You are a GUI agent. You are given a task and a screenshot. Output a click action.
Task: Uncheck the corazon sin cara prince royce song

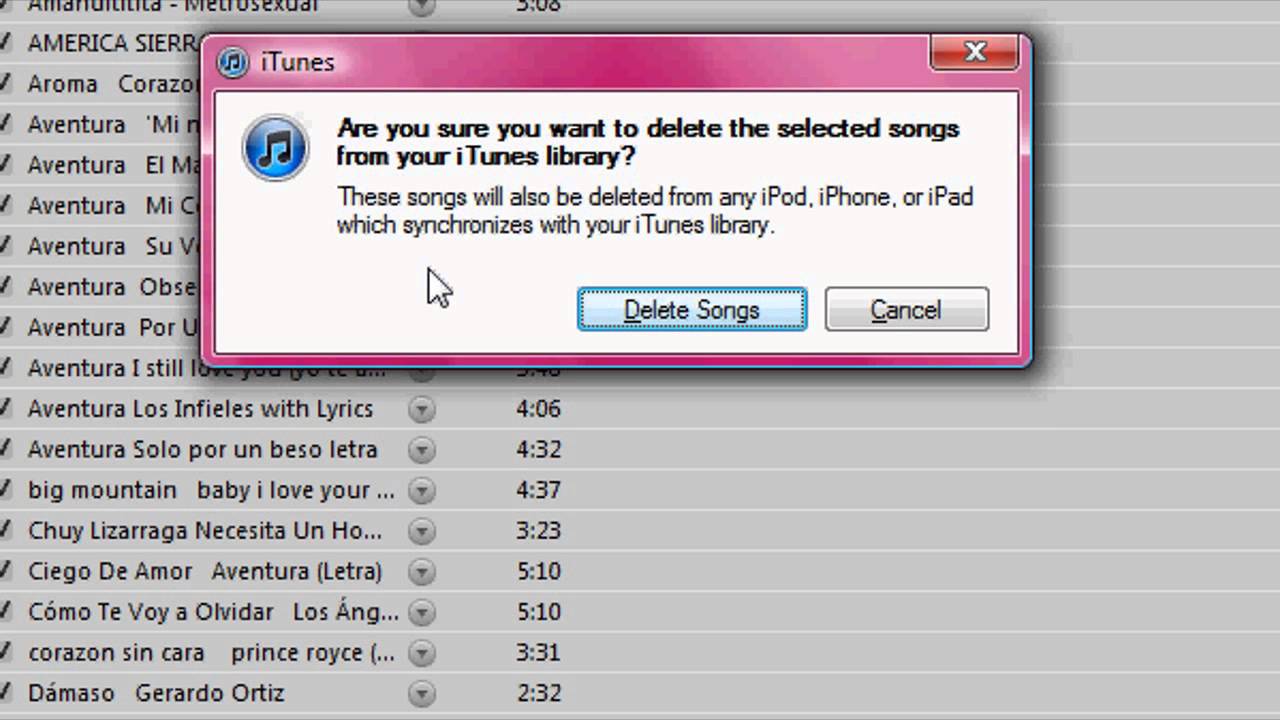pos(5,652)
